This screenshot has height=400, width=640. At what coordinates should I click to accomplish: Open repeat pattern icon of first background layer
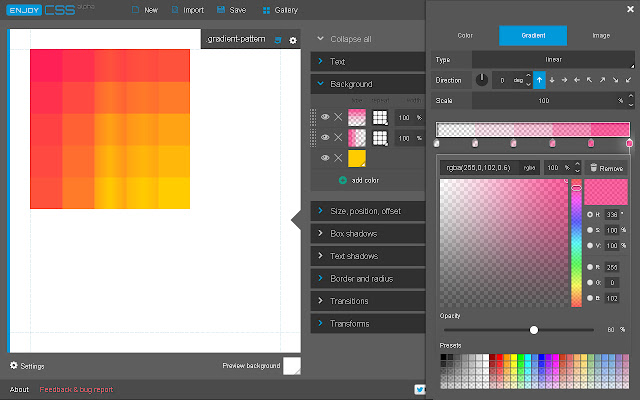[381, 117]
